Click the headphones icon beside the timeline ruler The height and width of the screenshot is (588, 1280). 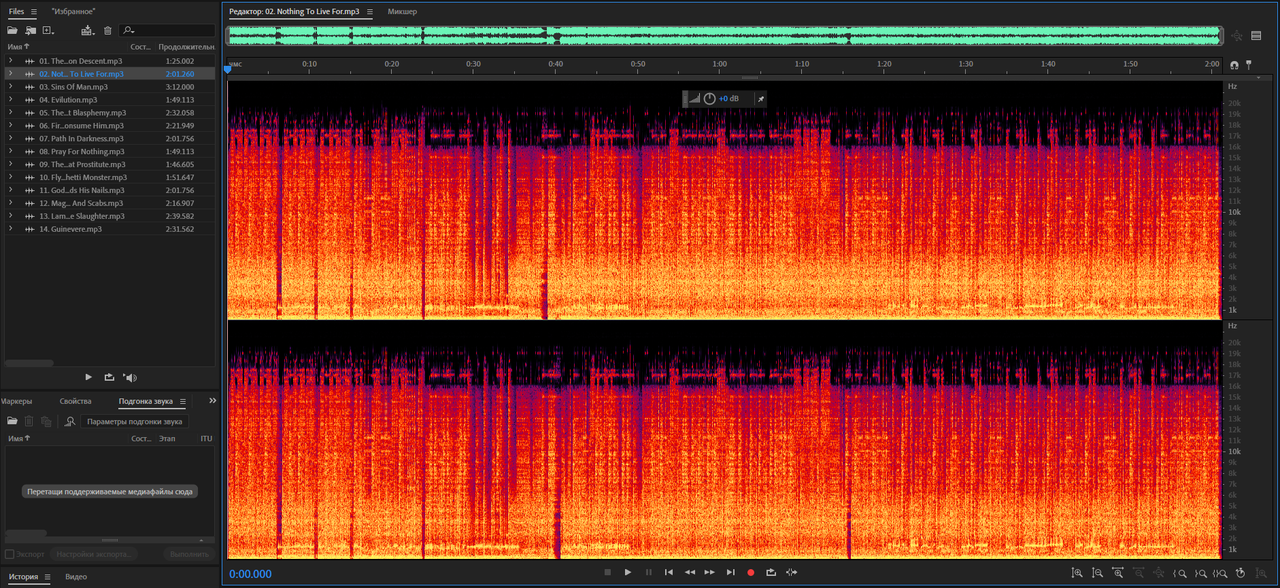[x=1234, y=65]
